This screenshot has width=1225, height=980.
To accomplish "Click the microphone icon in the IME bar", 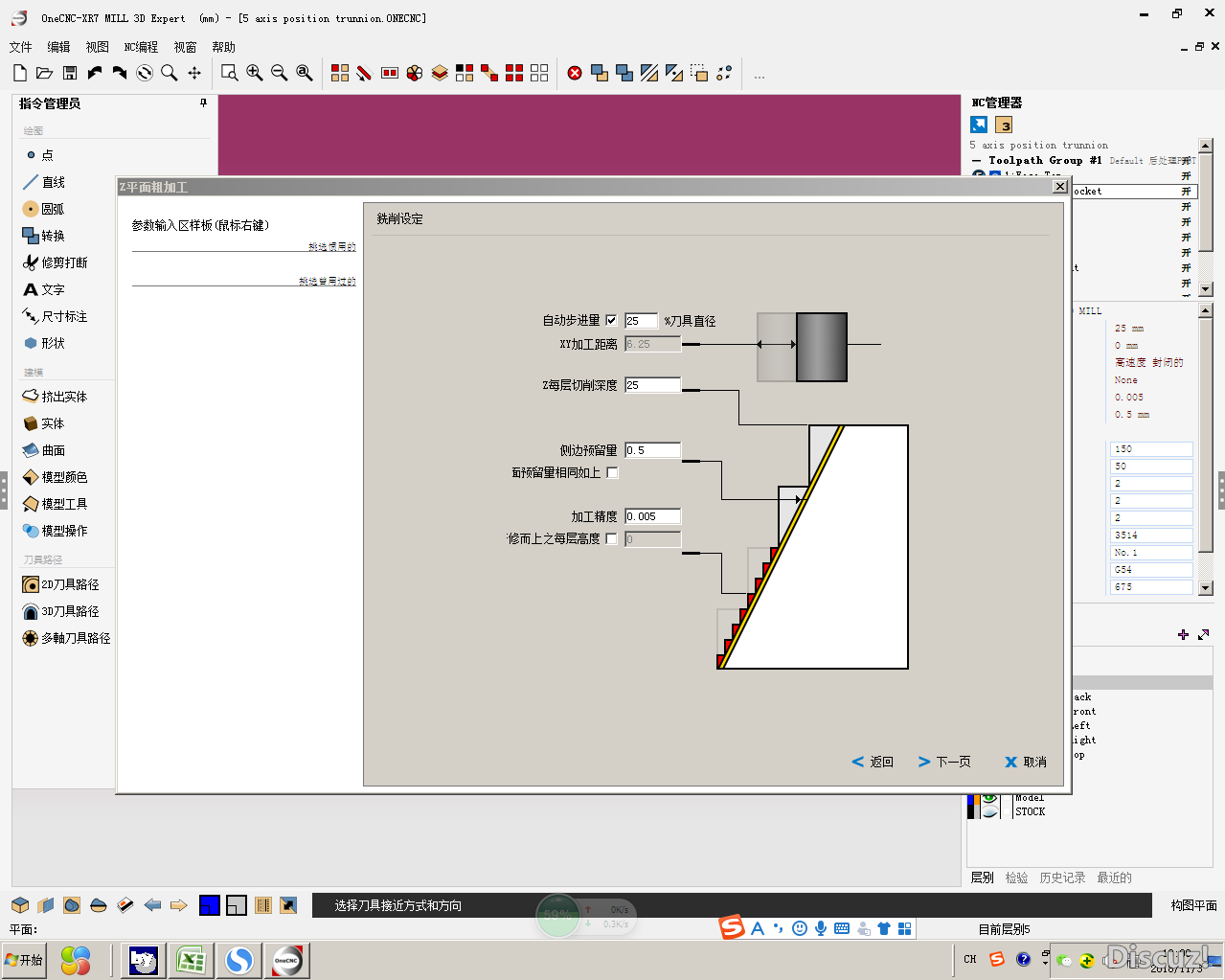I will 821,927.
